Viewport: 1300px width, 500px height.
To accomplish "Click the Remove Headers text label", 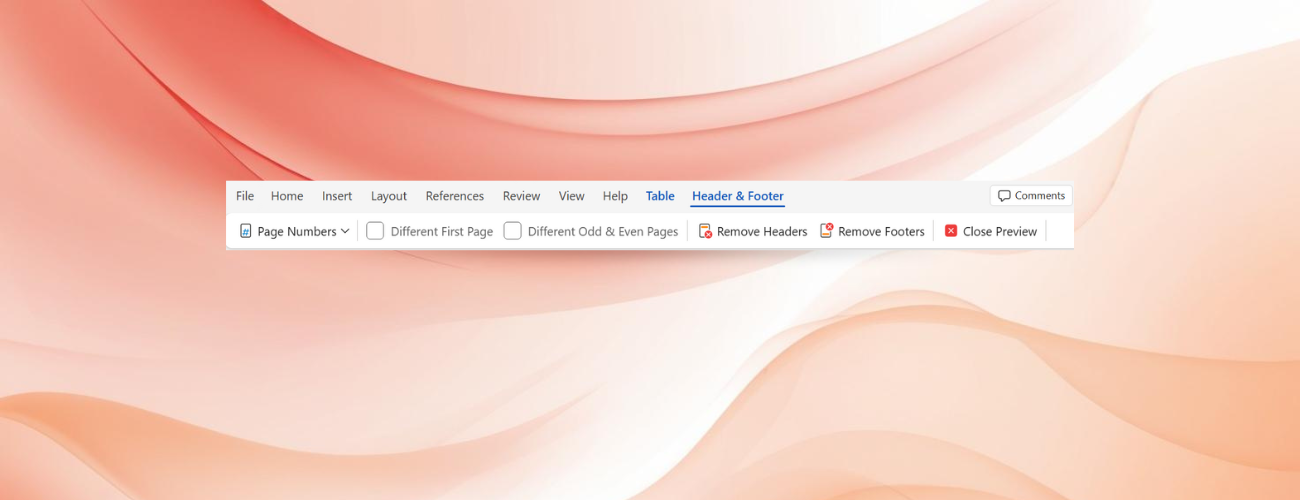I will coord(762,231).
